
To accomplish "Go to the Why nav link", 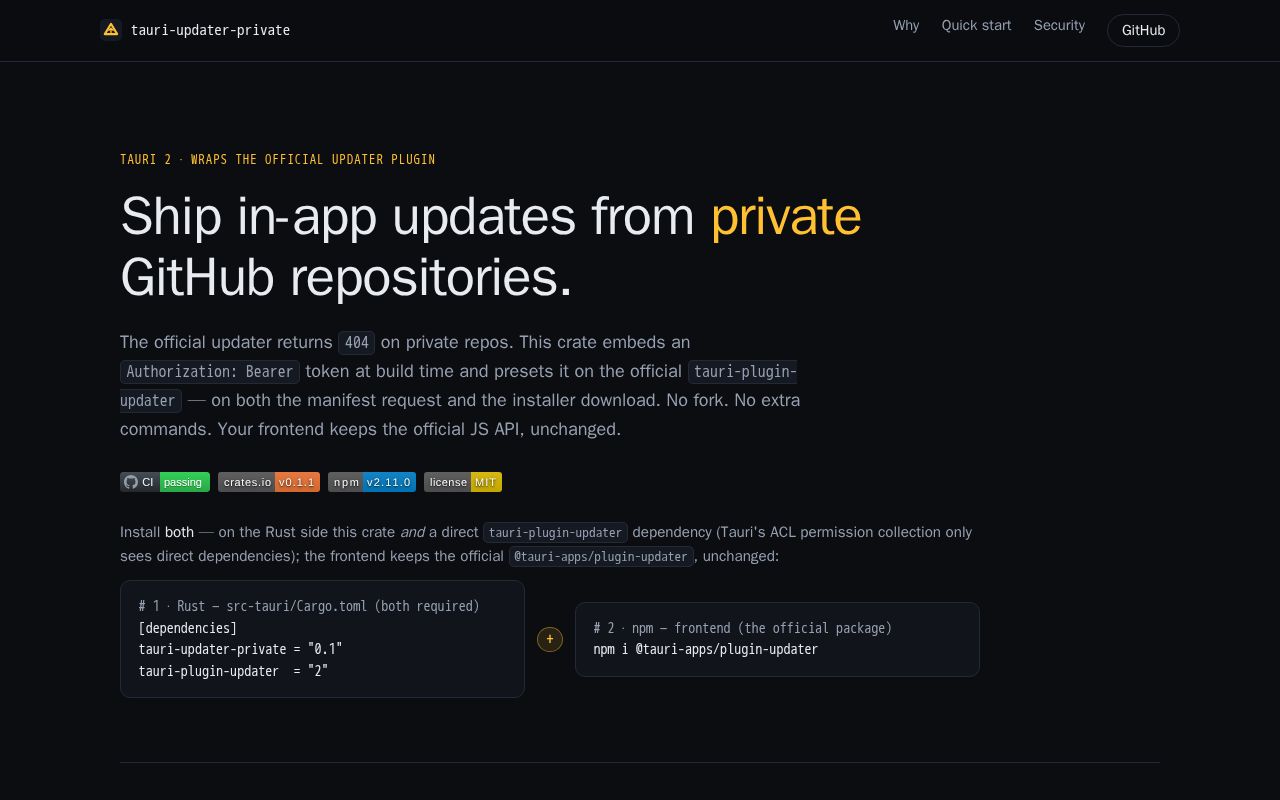I will [906, 26].
